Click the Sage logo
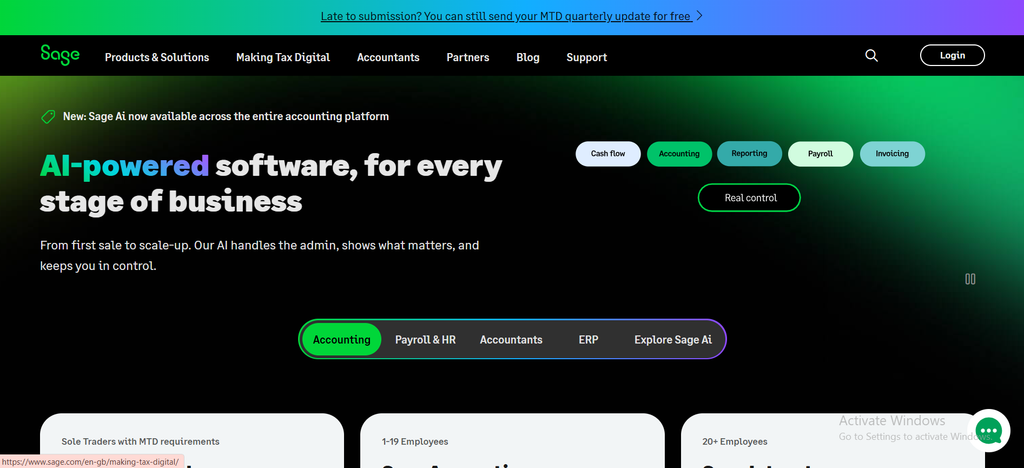Screen dimensions: 1024x468 pos(59,55)
